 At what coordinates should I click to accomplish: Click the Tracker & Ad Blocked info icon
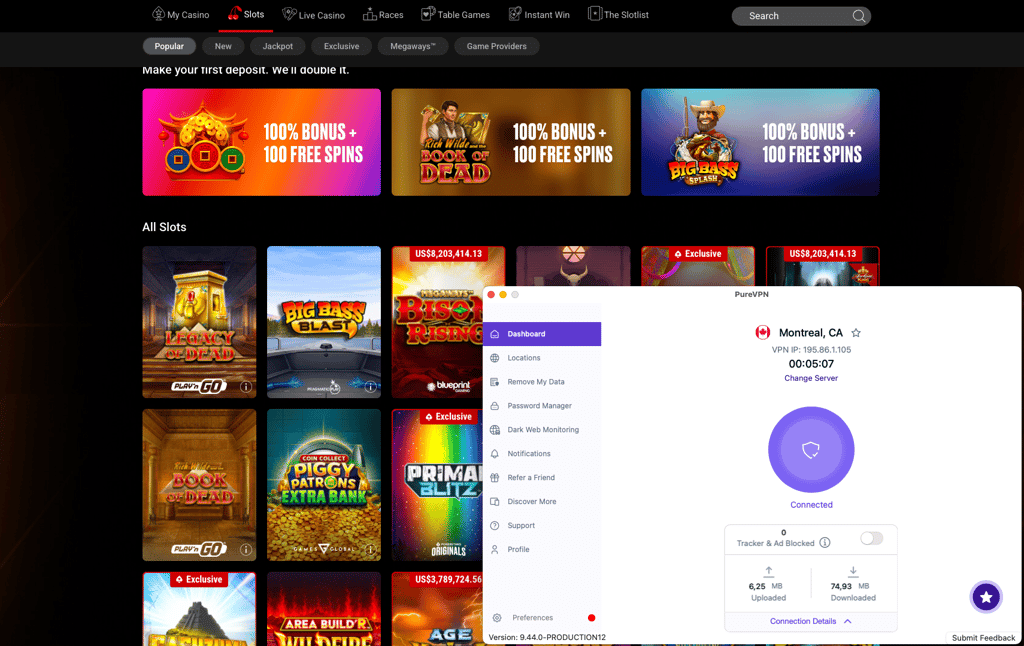[825, 543]
